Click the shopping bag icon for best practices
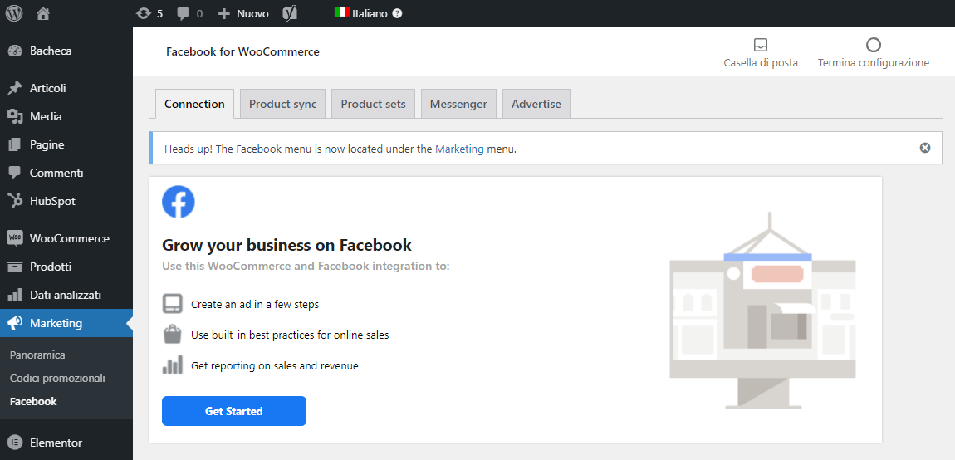The width and height of the screenshot is (955, 460). pyautogui.click(x=172, y=334)
